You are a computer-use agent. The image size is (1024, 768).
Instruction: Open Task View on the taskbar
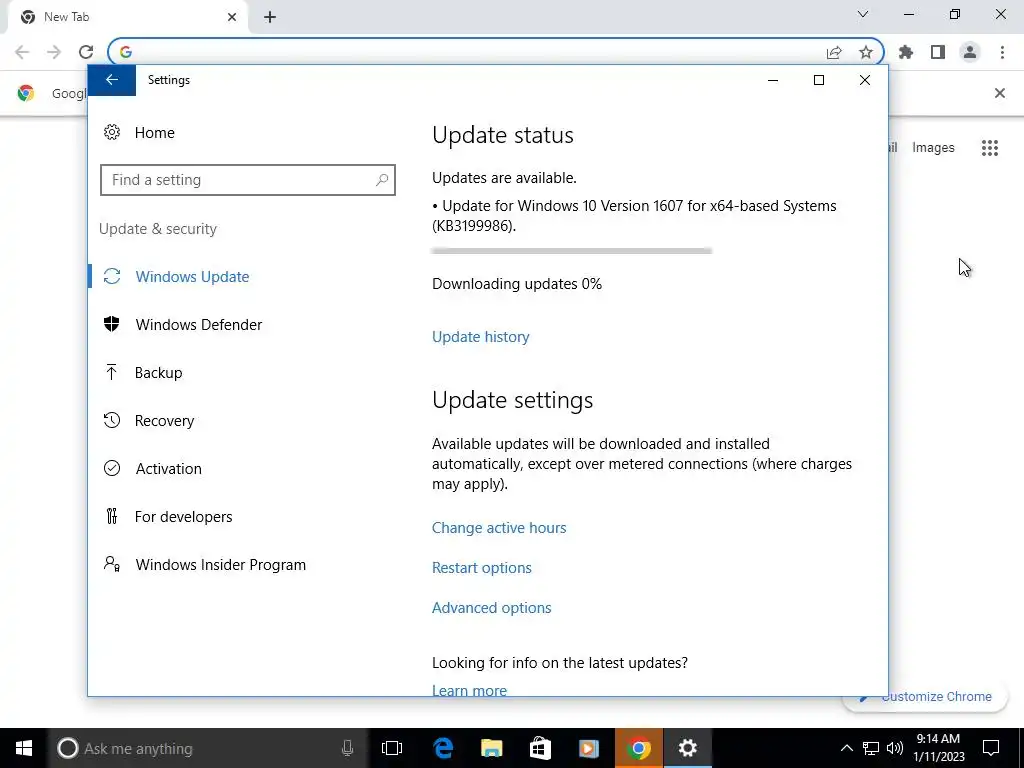coord(392,748)
